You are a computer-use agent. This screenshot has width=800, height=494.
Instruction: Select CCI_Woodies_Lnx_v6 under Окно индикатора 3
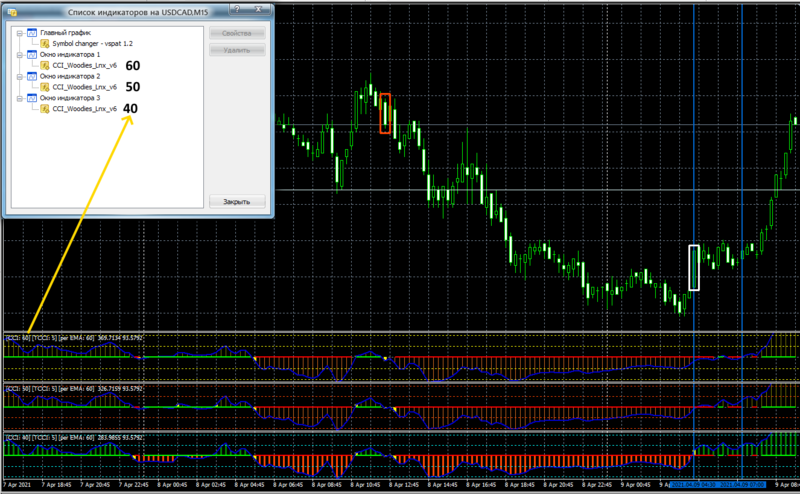(x=84, y=109)
